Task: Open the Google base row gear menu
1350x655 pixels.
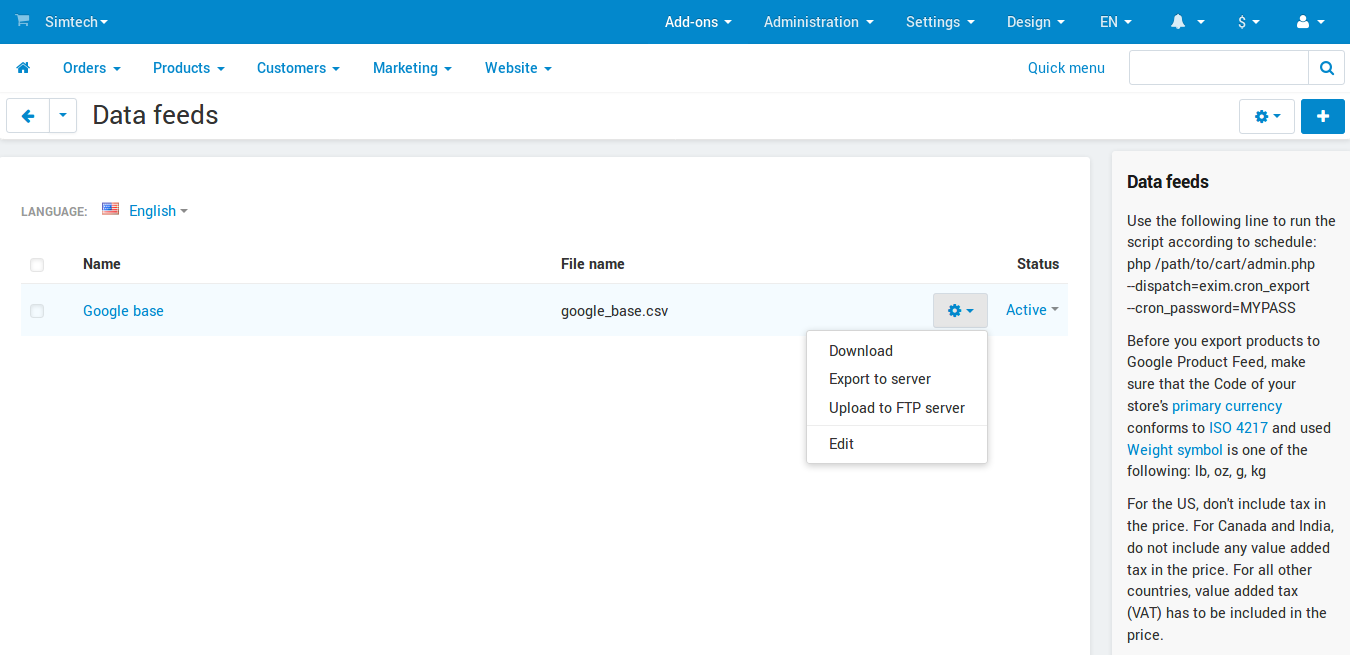Action: click(x=960, y=311)
